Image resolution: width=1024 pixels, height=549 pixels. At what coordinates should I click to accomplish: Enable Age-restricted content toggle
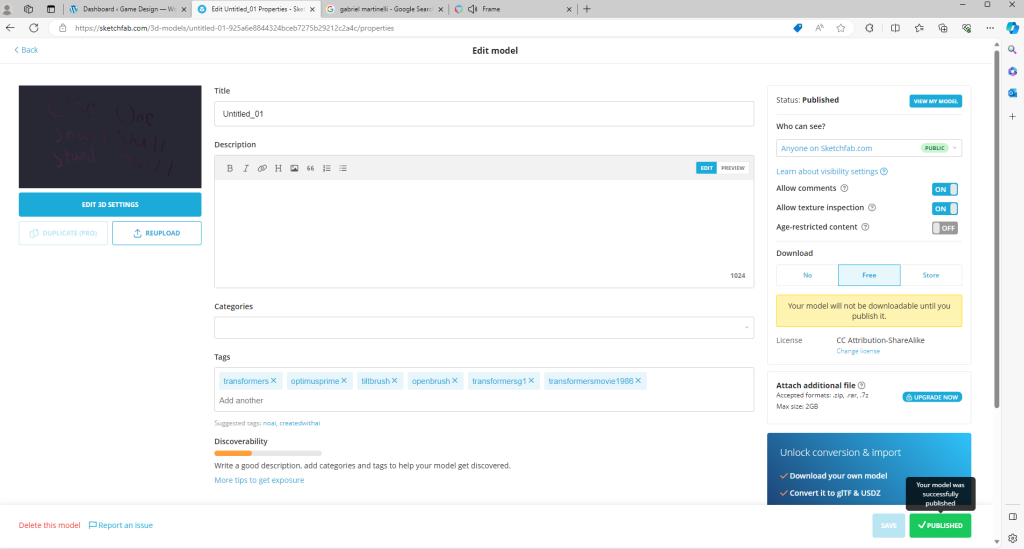[944, 228]
